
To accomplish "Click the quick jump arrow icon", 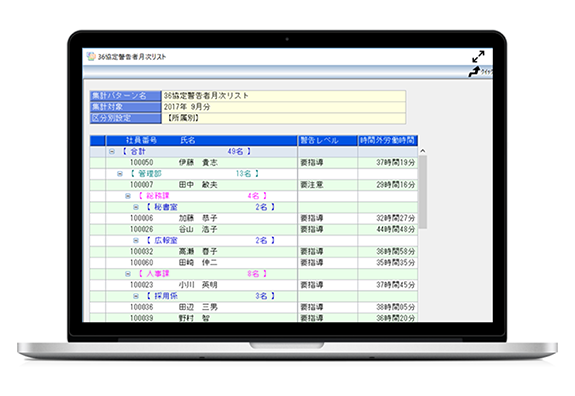I will (x=474, y=72).
